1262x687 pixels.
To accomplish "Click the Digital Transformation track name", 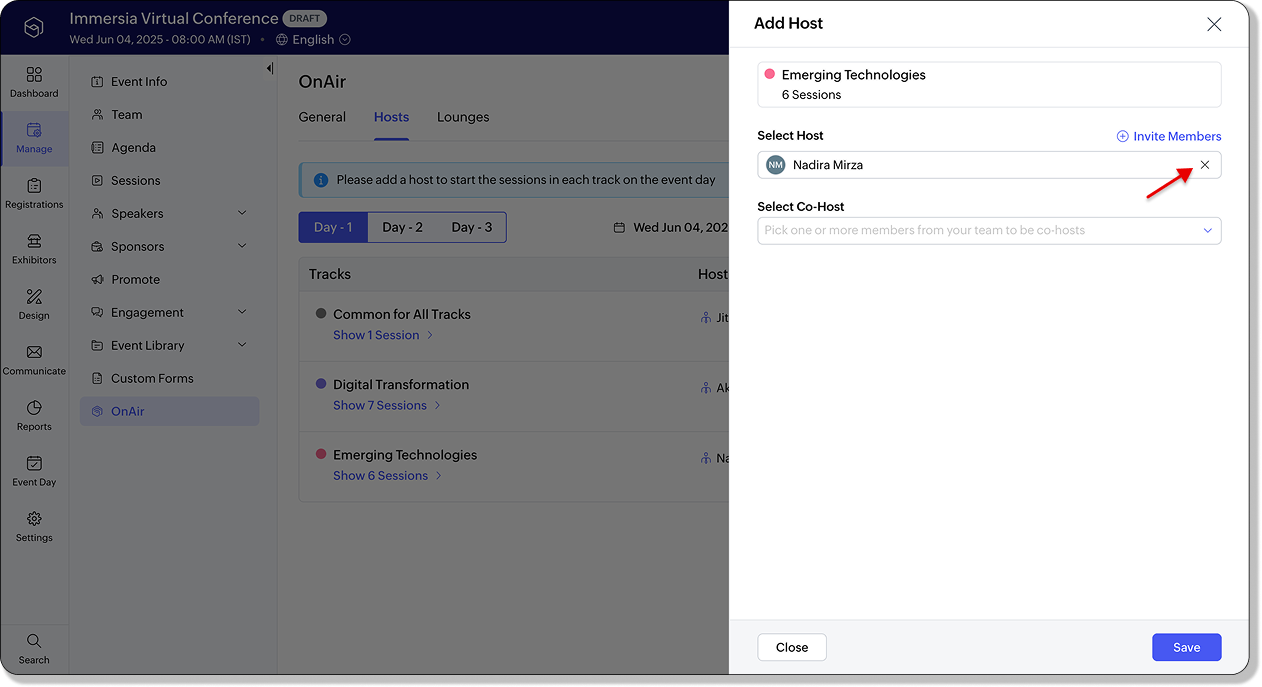I will pos(401,384).
